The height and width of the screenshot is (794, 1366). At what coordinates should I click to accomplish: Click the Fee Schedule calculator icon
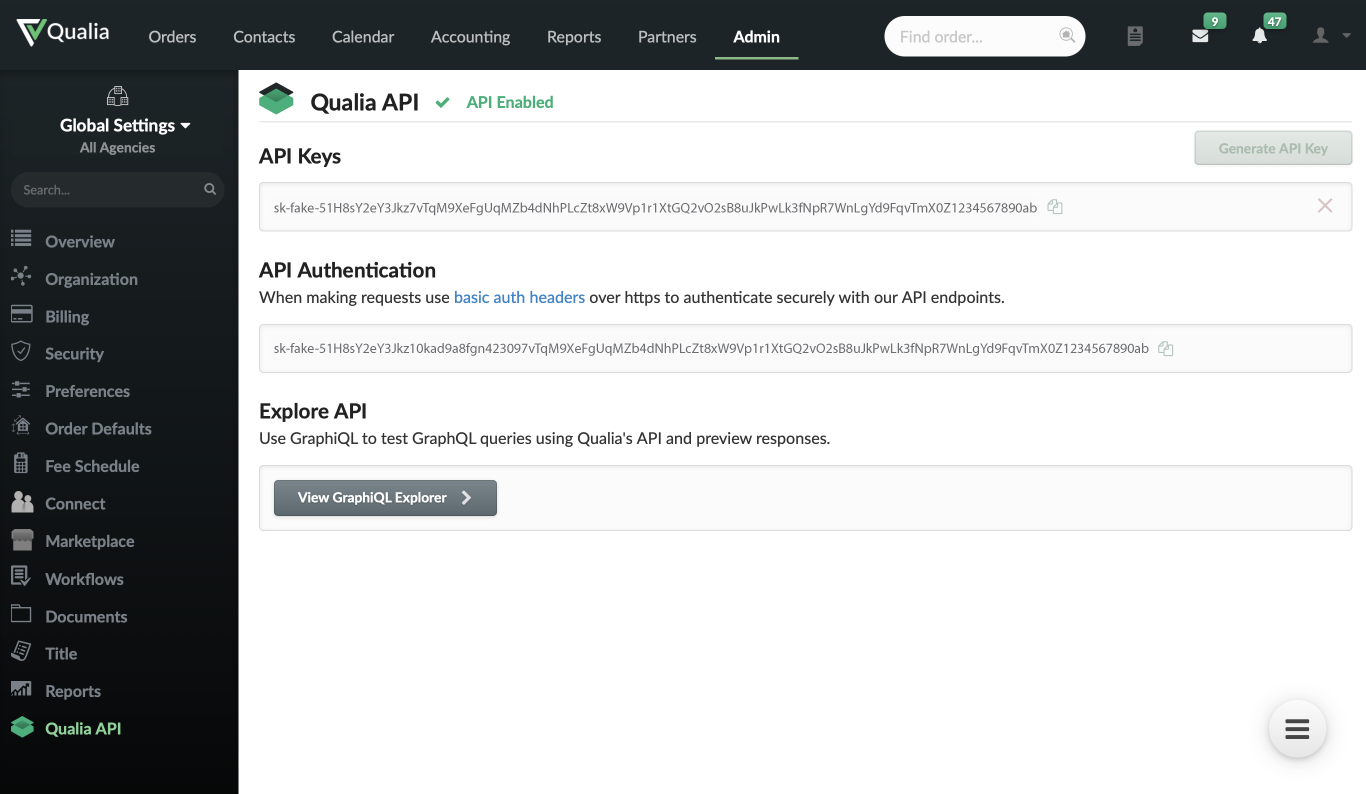coord(21,464)
